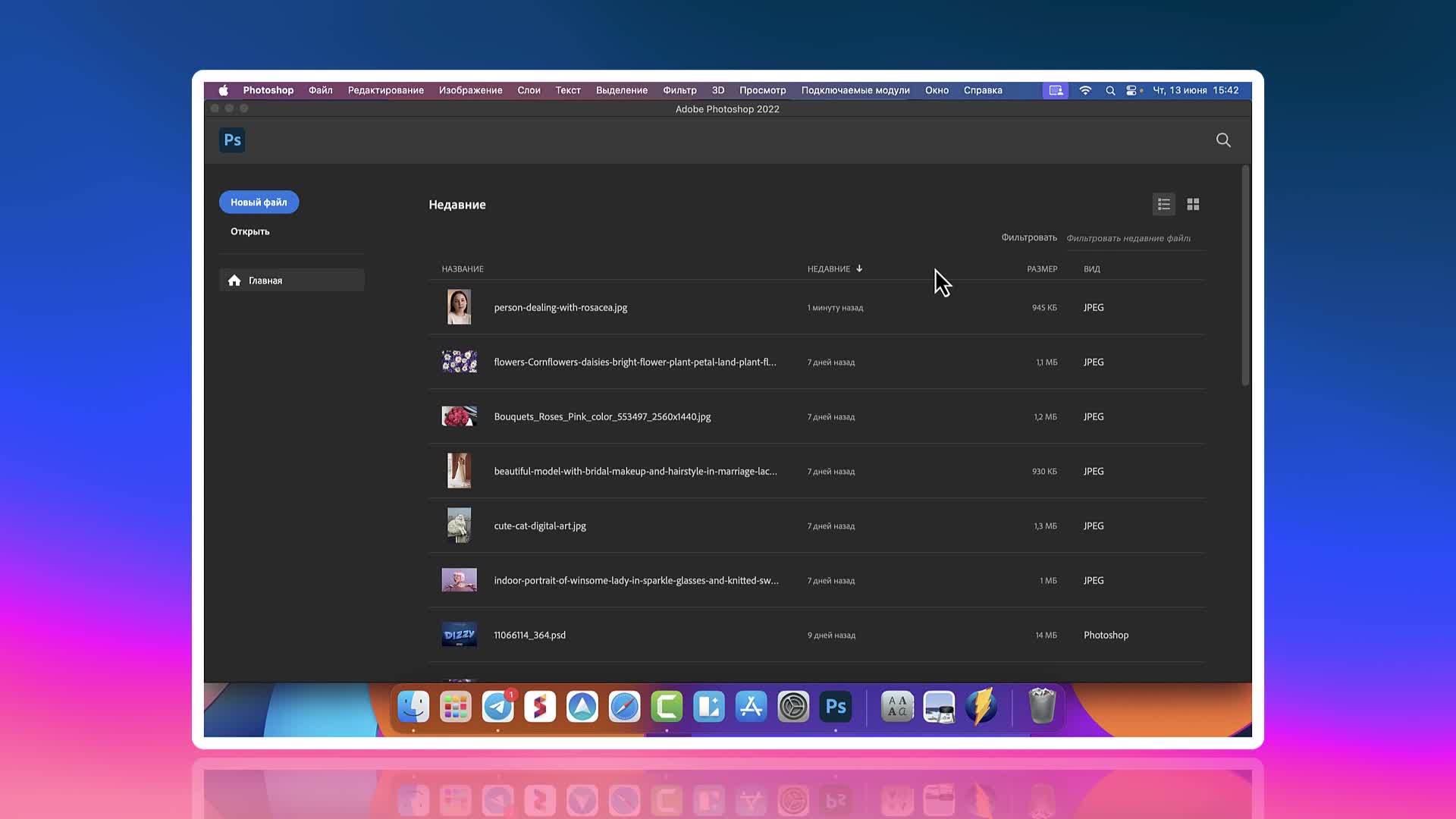
Task: Switch recent files to list view
Action: tap(1163, 205)
